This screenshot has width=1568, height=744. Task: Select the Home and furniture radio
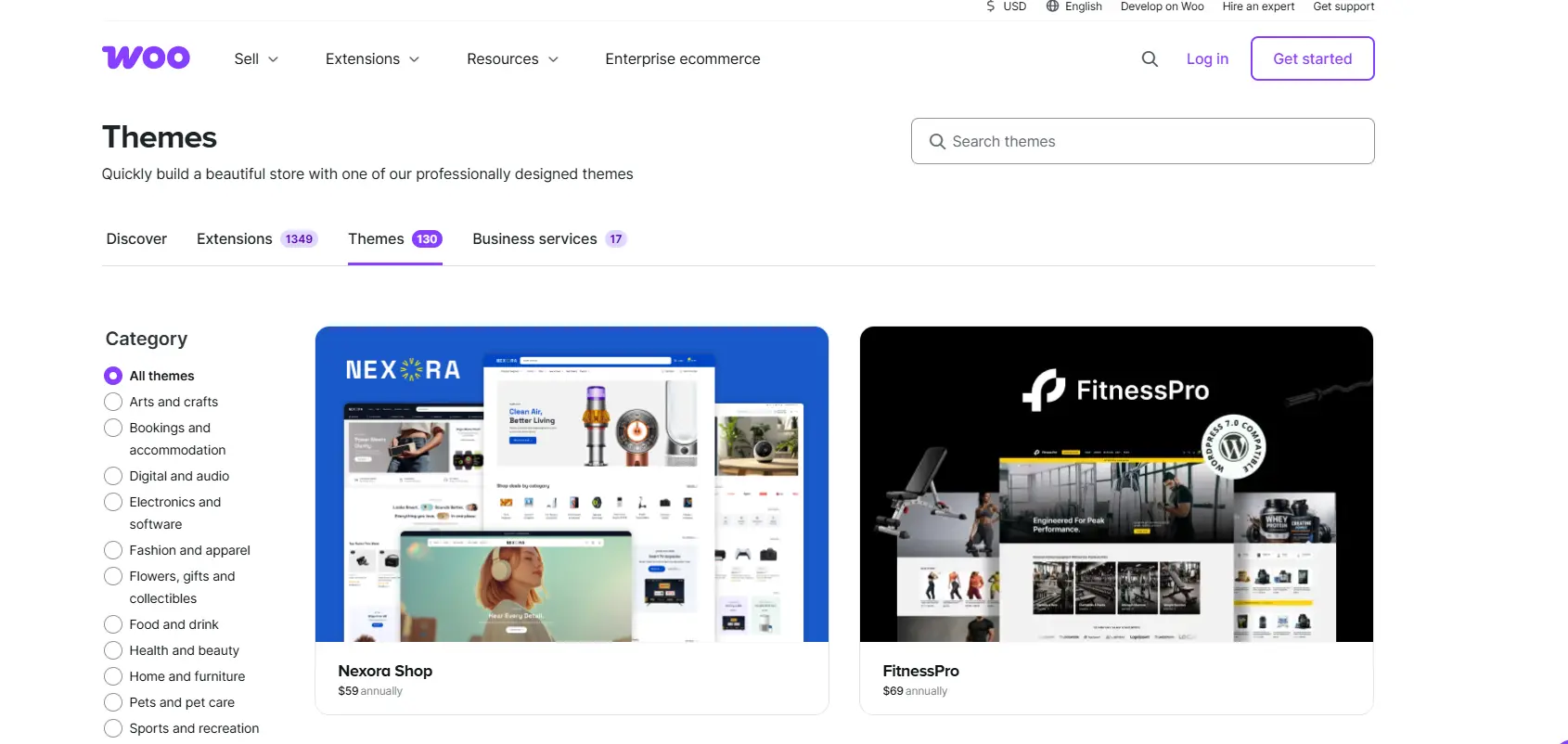coord(113,676)
